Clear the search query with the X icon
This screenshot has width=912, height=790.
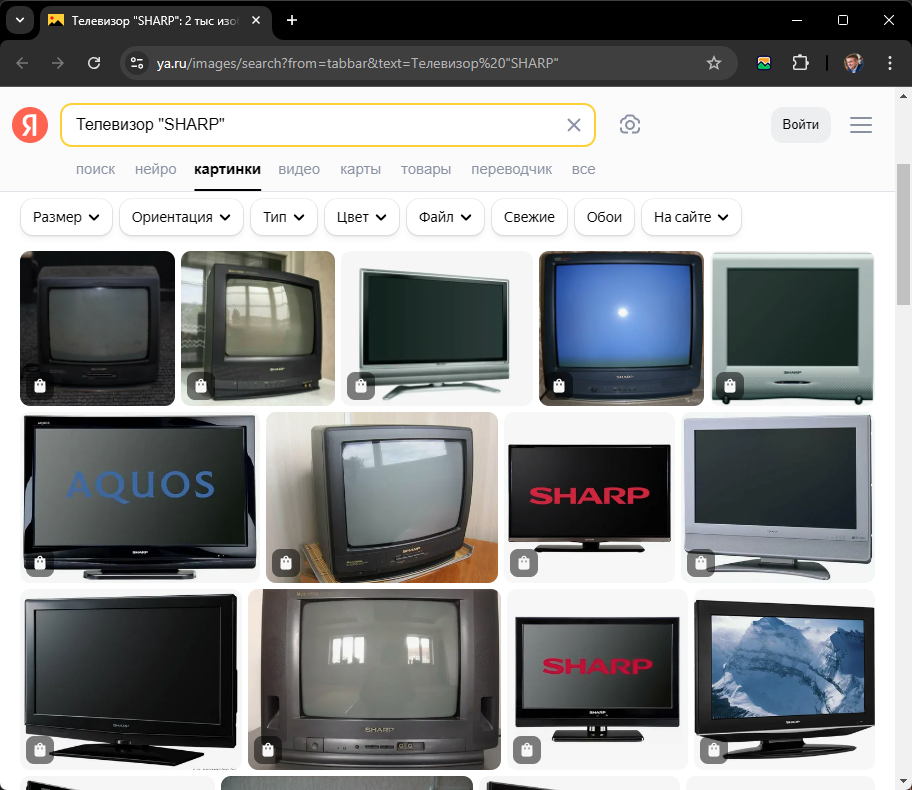[x=573, y=124]
